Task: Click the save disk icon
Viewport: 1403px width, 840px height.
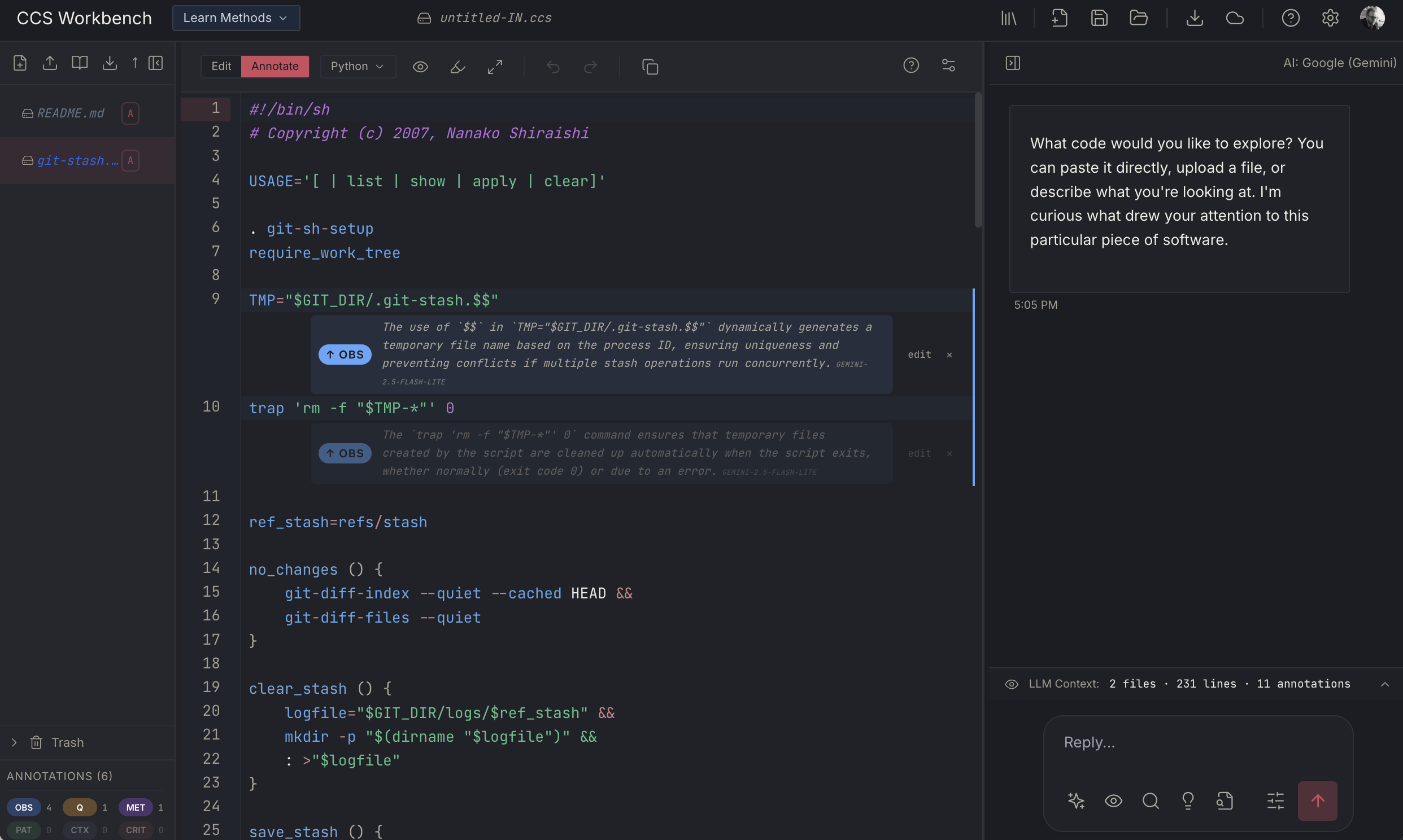Action: click(1099, 18)
